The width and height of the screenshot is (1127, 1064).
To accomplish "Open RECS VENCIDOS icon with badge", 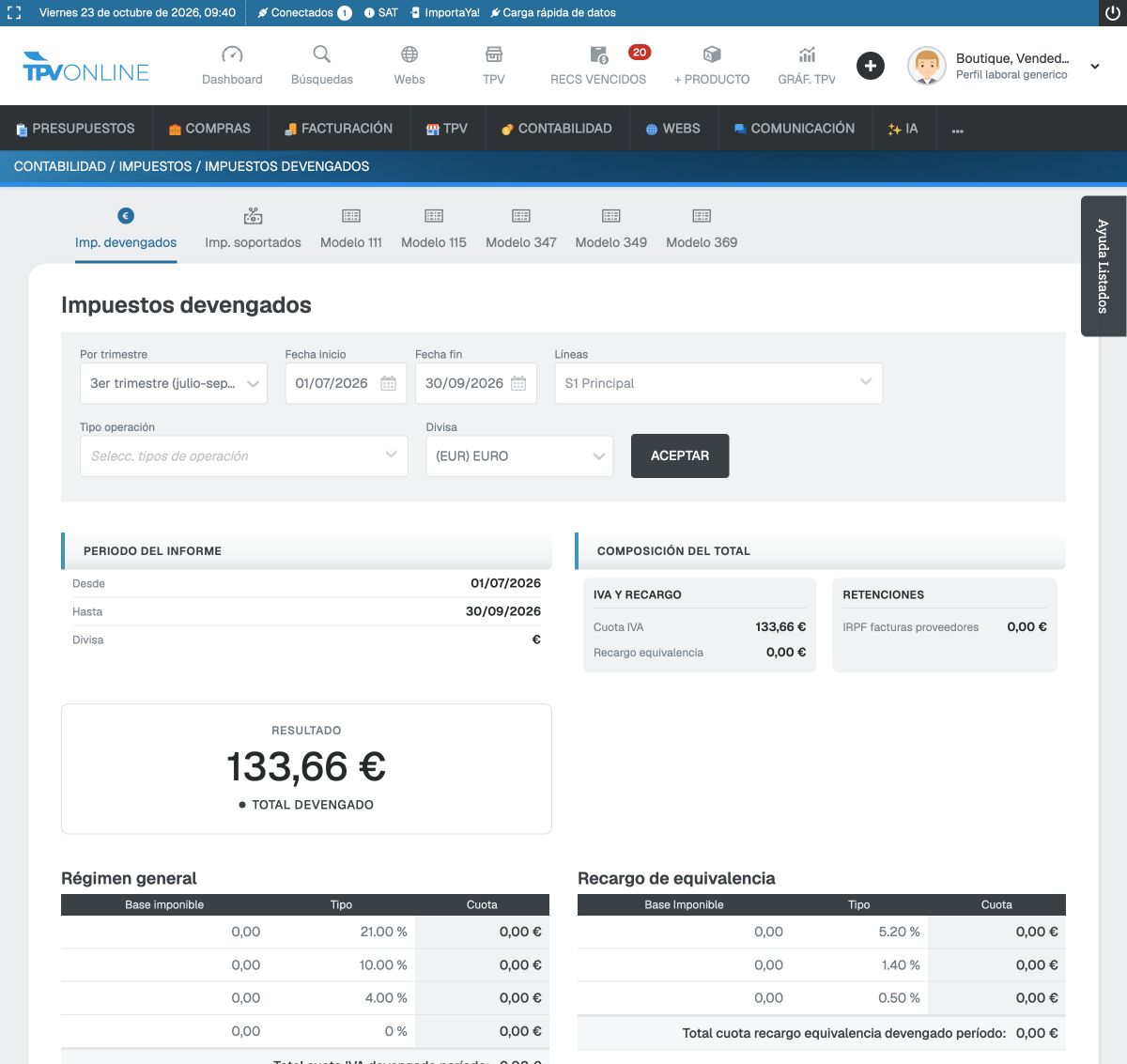I will coord(599,54).
